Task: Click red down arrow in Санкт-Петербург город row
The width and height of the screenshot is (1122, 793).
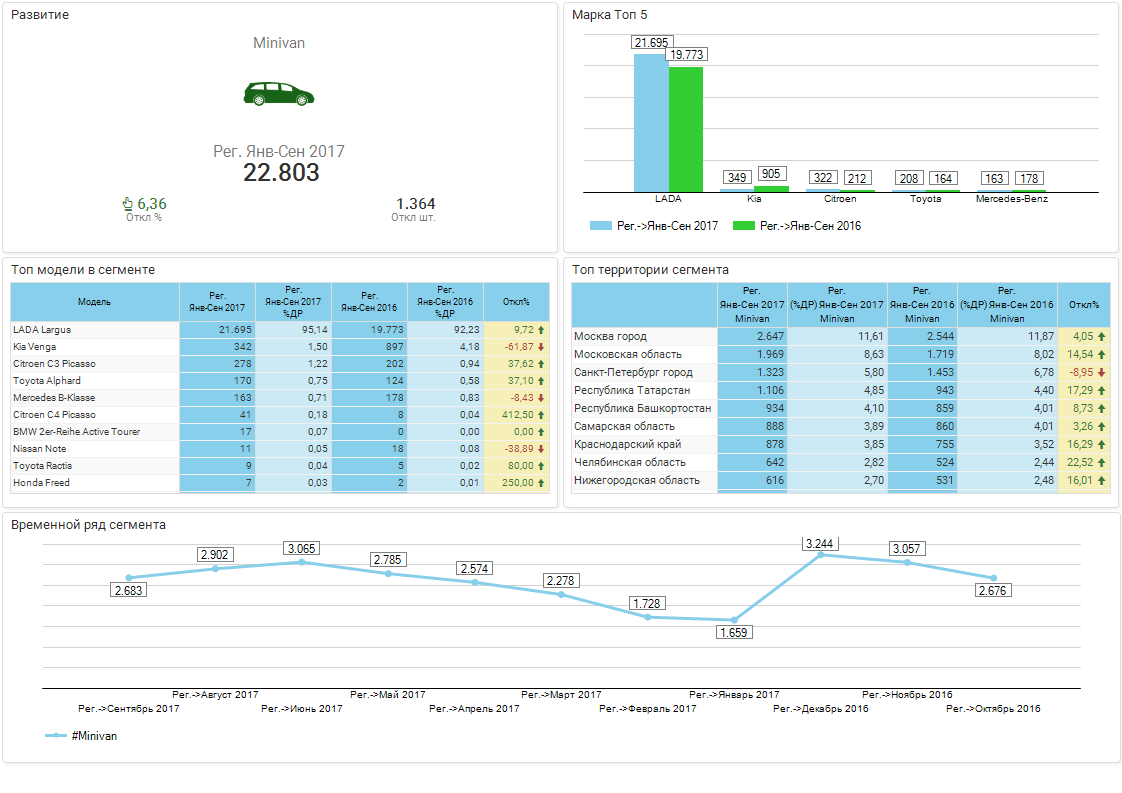Action: pyautogui.click(x=1101, y=372)
